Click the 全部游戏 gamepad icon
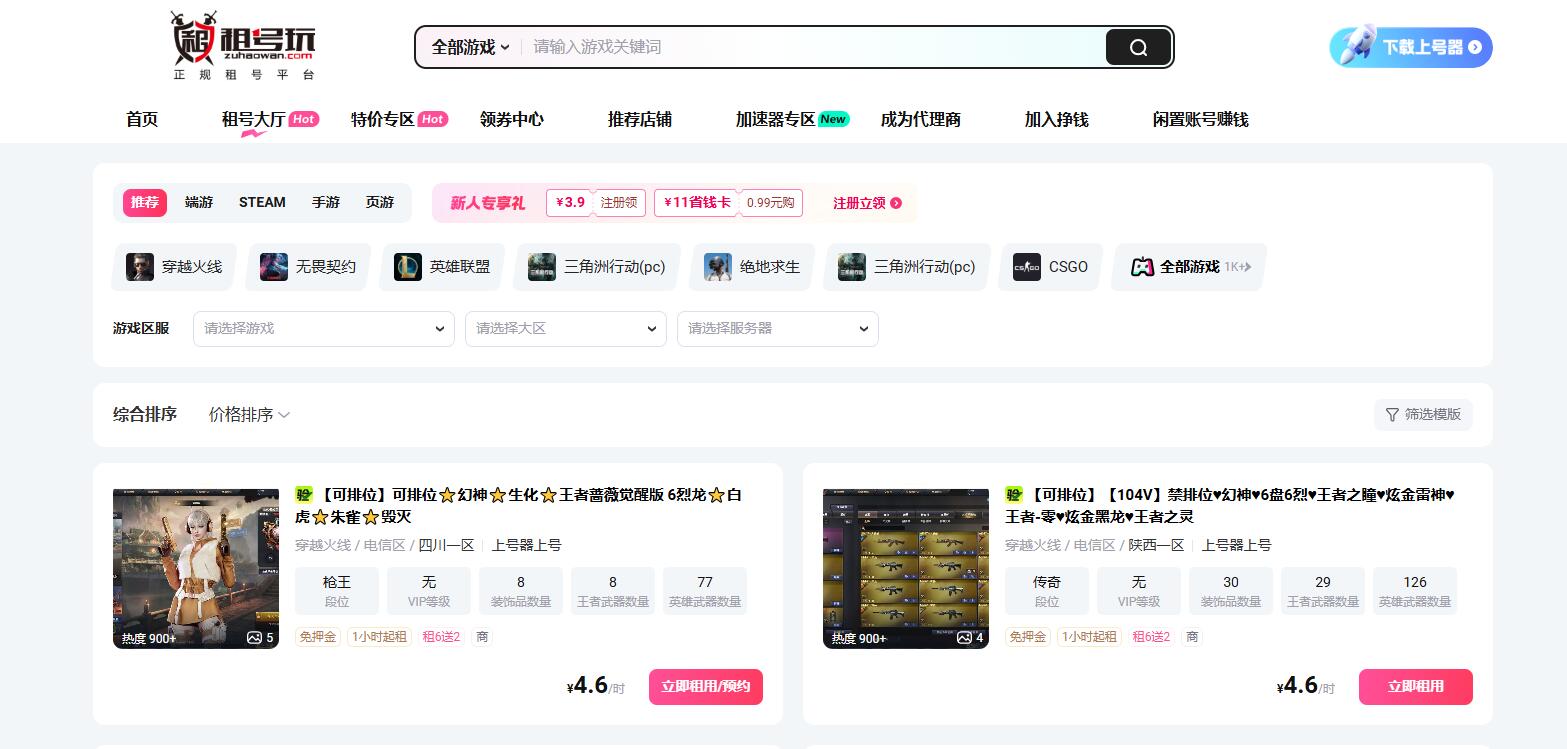Viewport: 1567px width, 749px height. click(x=1142, y=267)
